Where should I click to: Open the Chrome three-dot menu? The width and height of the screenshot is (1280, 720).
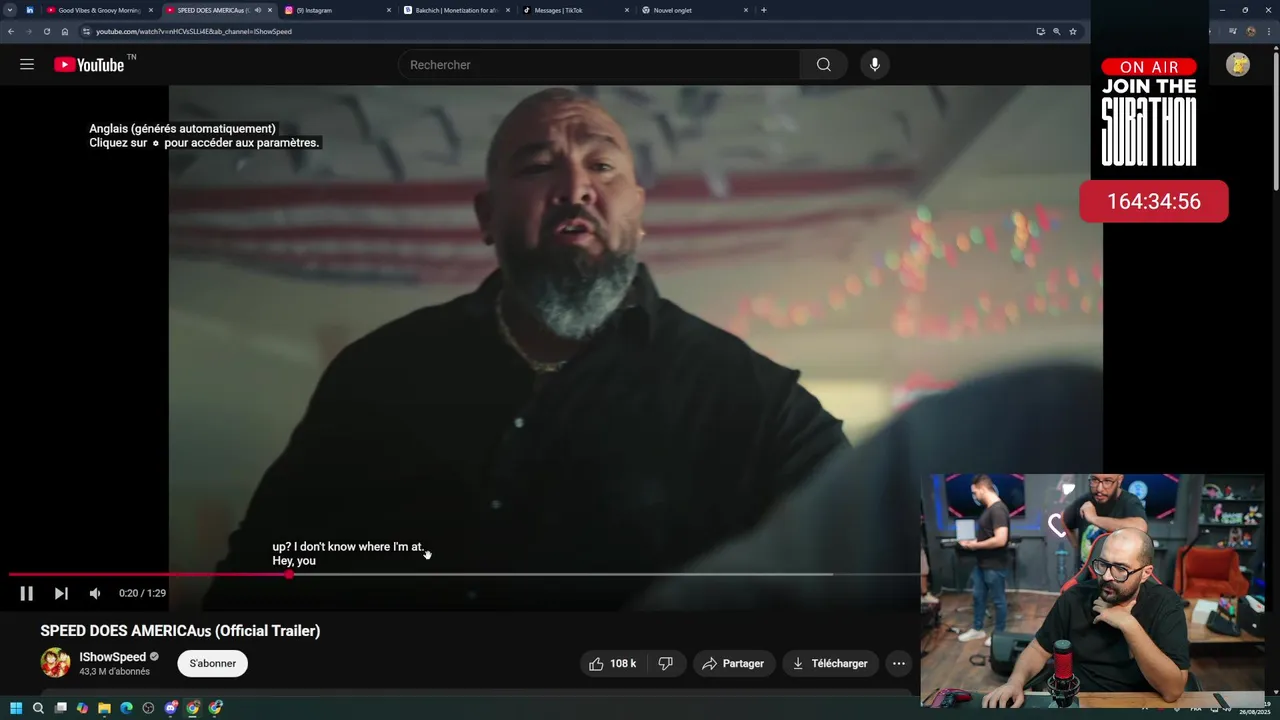pos(1268,31)
